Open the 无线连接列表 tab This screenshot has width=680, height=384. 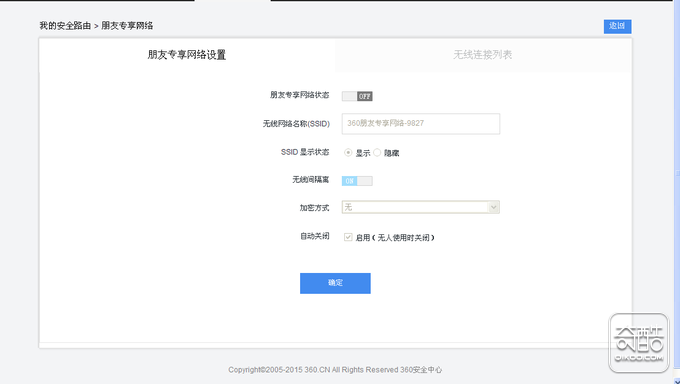click(x=483, y=55)
